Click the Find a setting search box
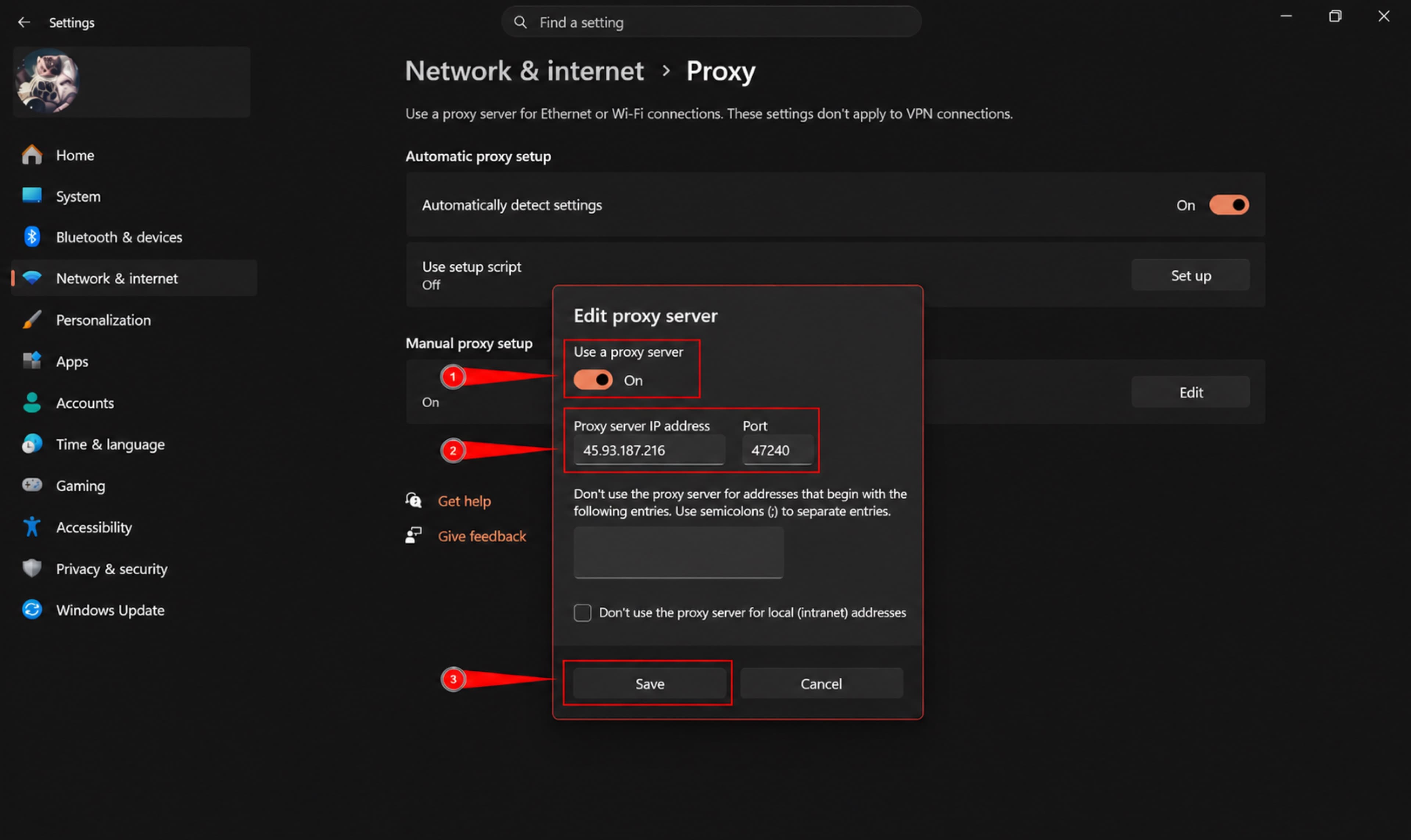This screenshot has height=840, width=1411. point(711,22)
